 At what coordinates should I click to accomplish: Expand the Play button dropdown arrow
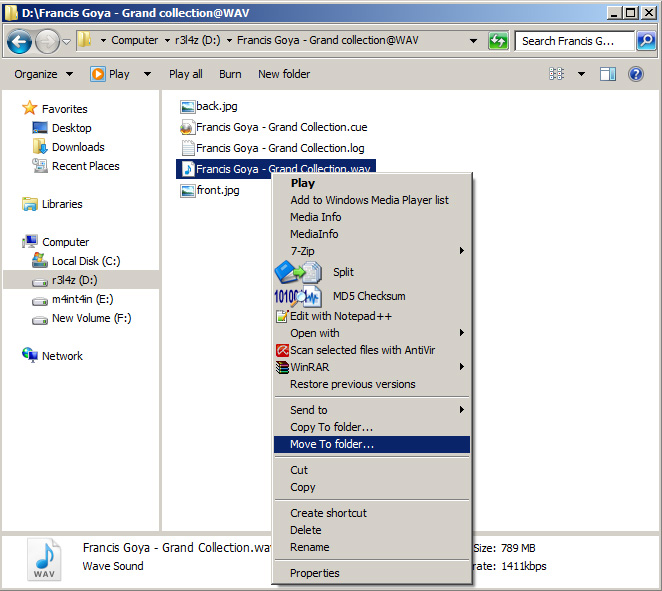coord(147,74)
